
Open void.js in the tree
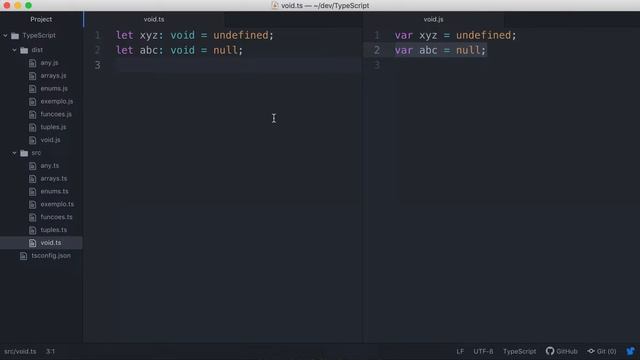click(x=51, y=140)
